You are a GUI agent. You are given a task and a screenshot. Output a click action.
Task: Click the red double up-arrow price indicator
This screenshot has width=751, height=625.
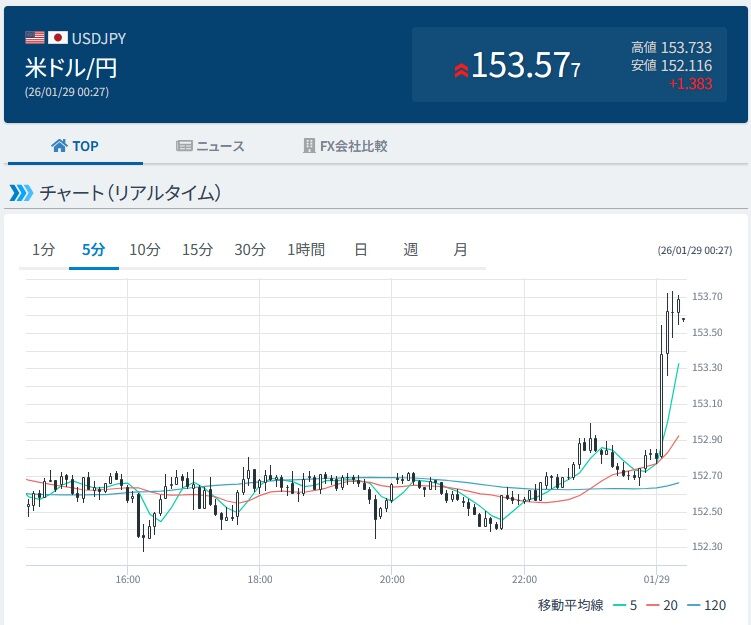point(461,70)
